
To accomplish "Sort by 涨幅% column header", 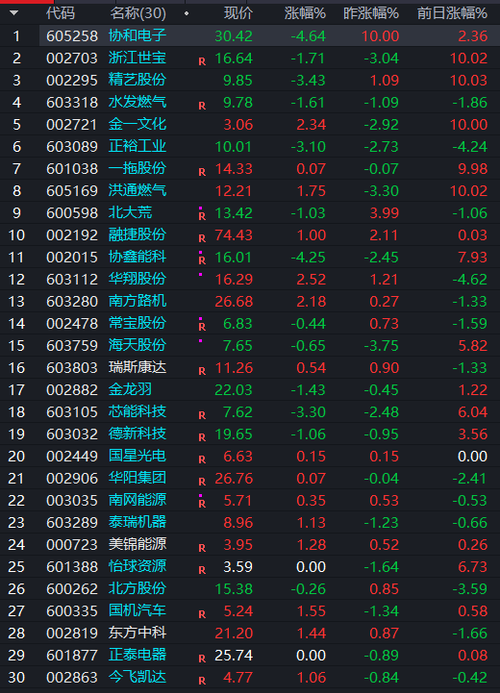I will [305, 13].
